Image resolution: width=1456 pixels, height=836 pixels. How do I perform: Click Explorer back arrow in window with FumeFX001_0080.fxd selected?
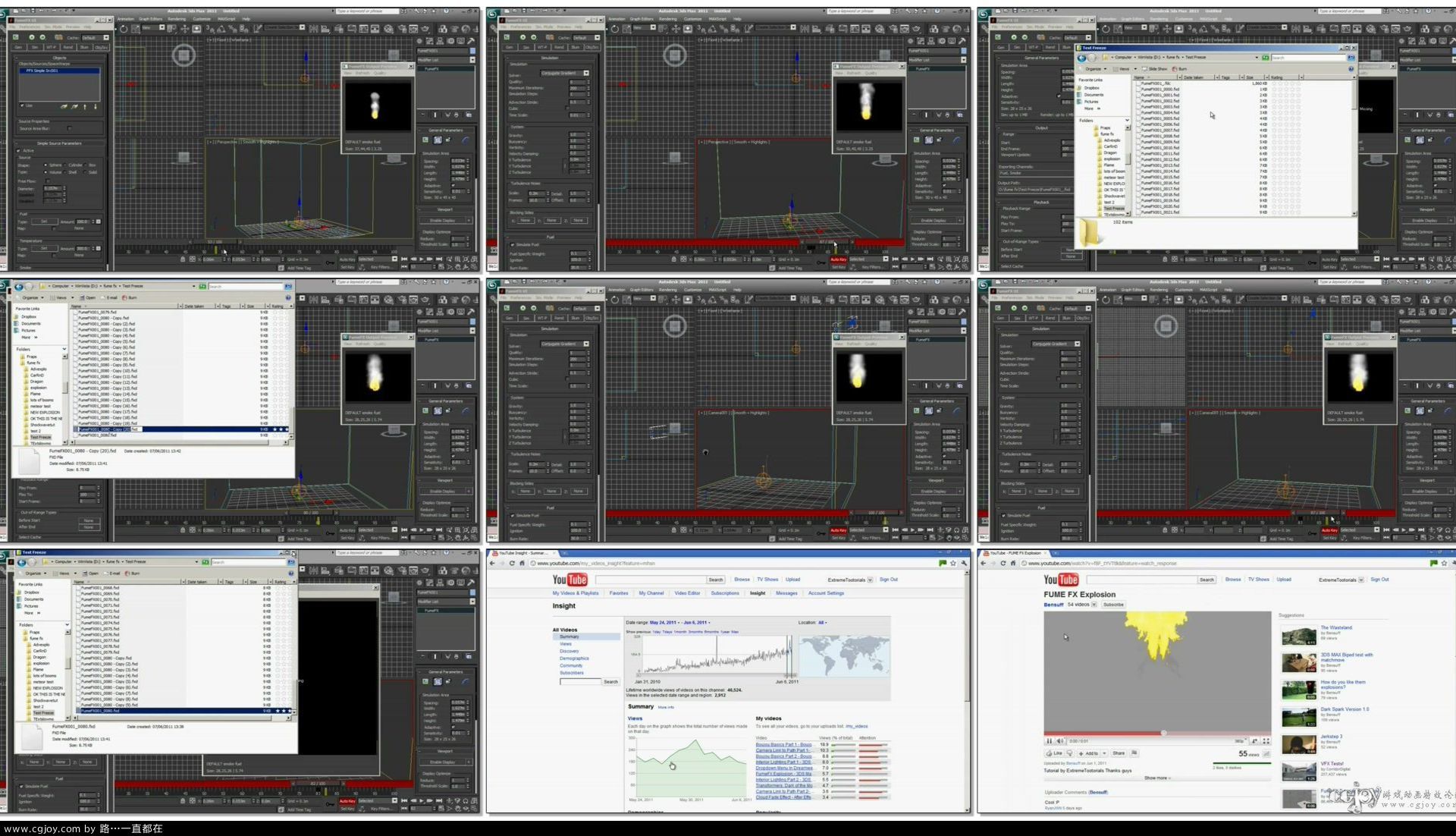click(x=21, y=562)
